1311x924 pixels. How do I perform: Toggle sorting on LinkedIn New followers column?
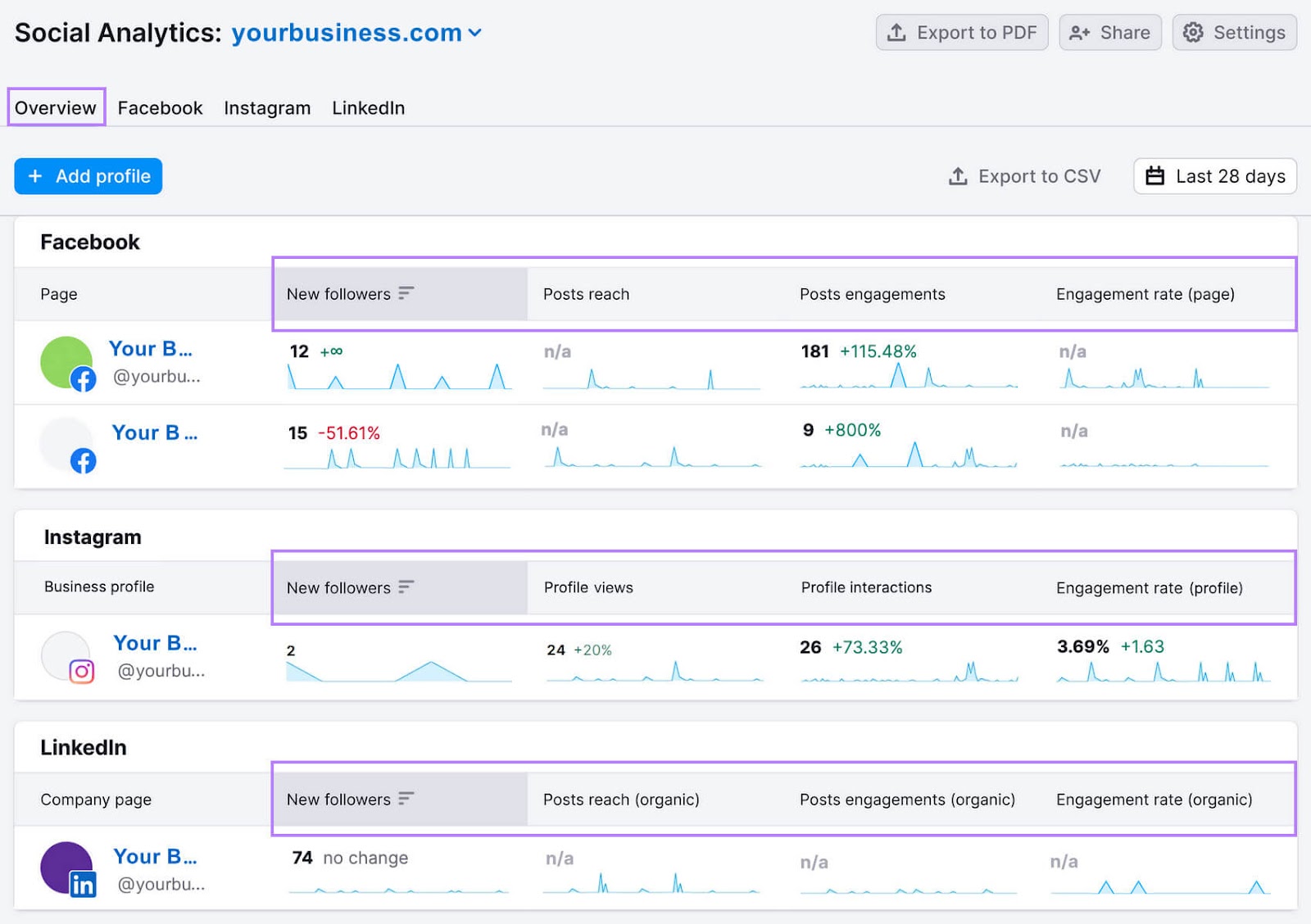pos(406,798)
